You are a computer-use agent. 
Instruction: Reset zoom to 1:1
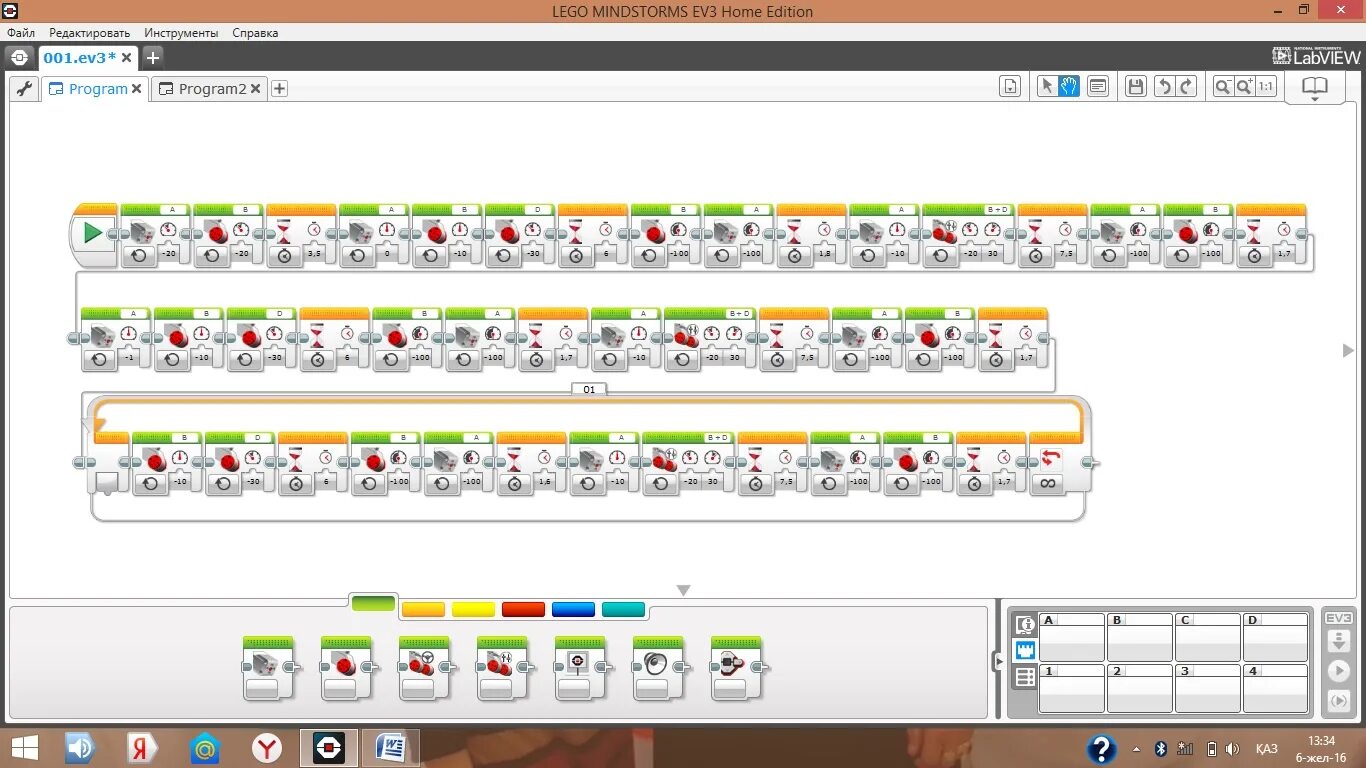pyautogui.click(x=1266, y=87)
